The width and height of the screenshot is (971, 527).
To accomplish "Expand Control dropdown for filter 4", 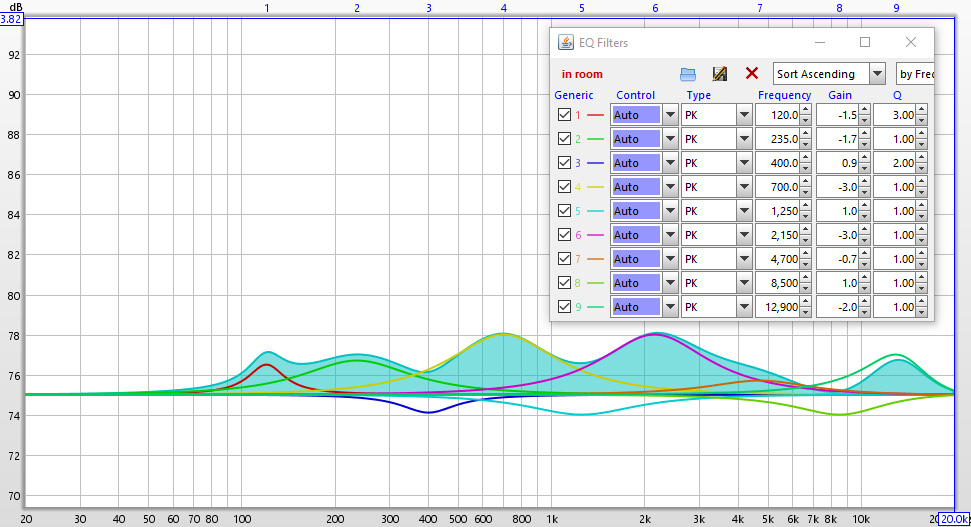I will click(670, 187).
